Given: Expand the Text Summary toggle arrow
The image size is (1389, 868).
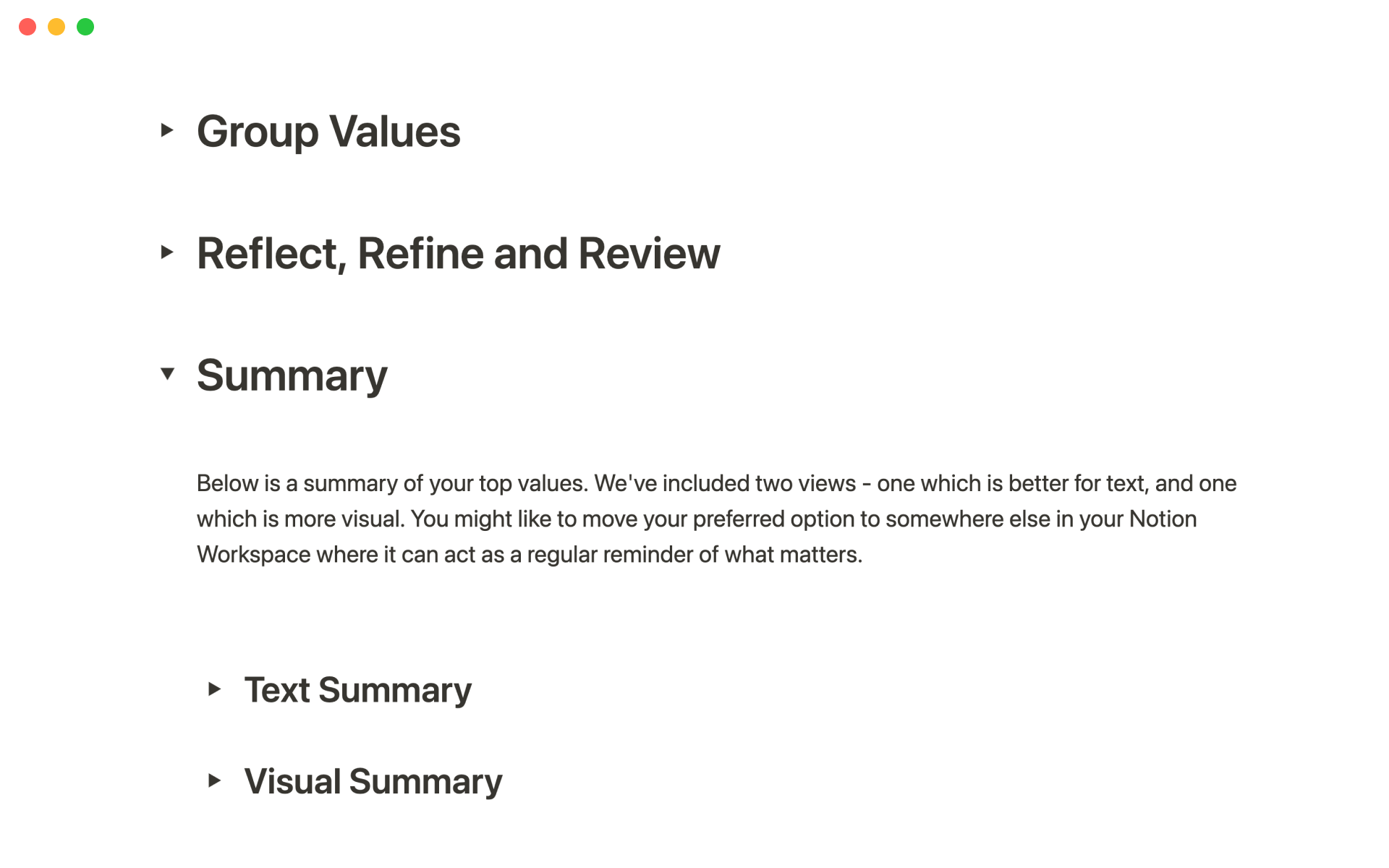Looking at the screenshot, I should pos(214,689).
